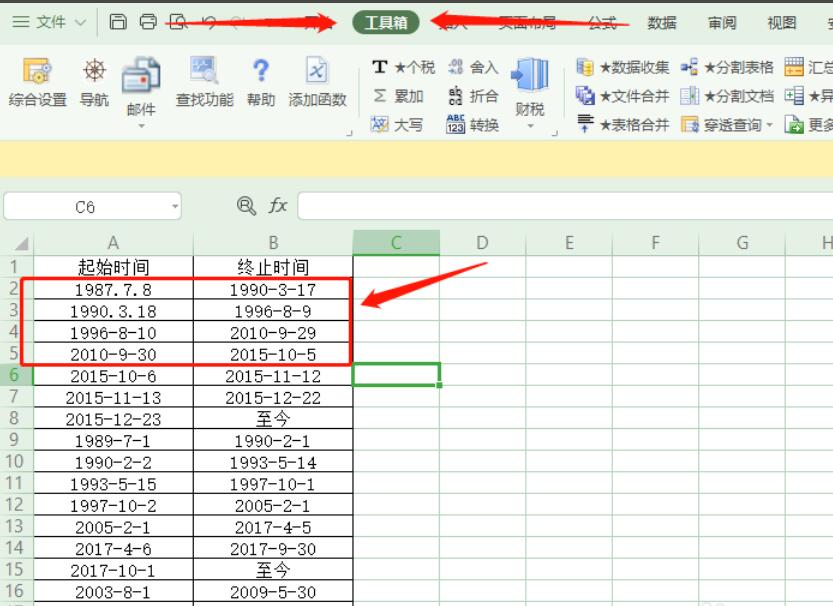Click the 帮助 help question mark
Viewport: 833px width, 606px height.
pos(260,81)
